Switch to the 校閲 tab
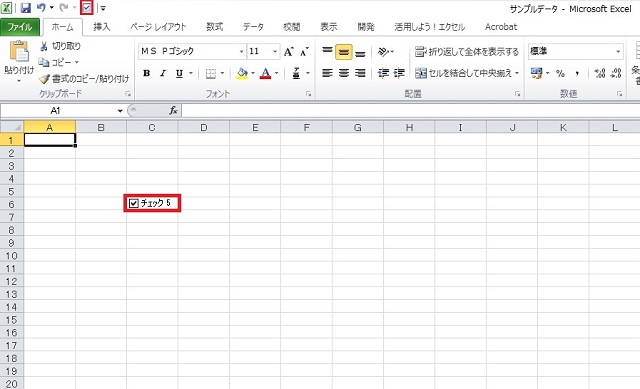The image size is (640, 389). click(x=291, y=27)
